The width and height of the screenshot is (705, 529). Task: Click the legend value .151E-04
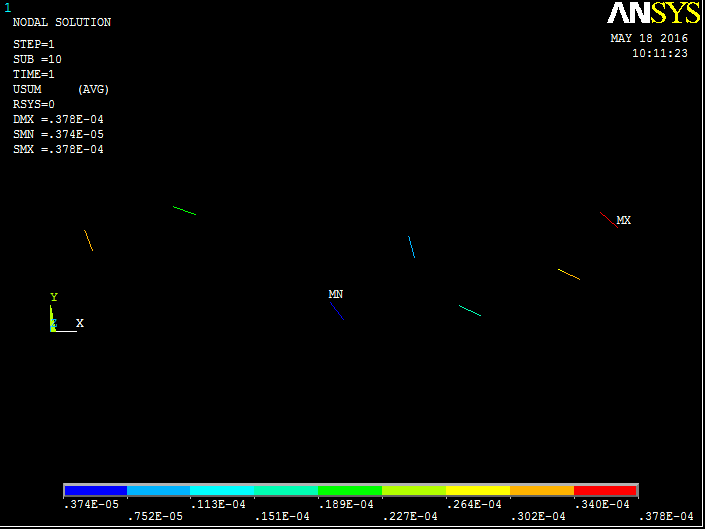click(282, 517)
